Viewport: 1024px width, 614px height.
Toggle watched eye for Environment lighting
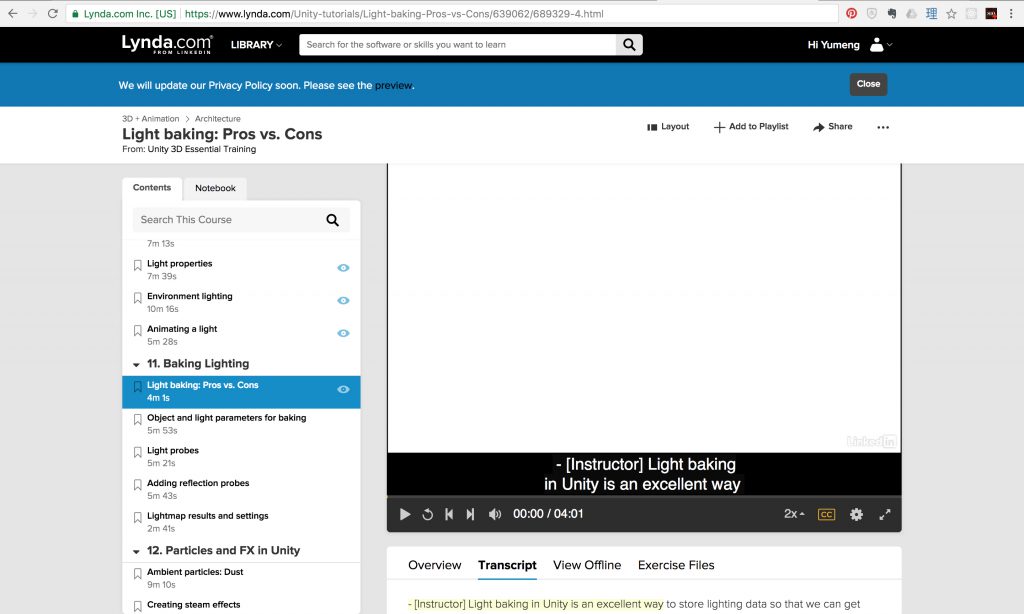pos(343,300)
